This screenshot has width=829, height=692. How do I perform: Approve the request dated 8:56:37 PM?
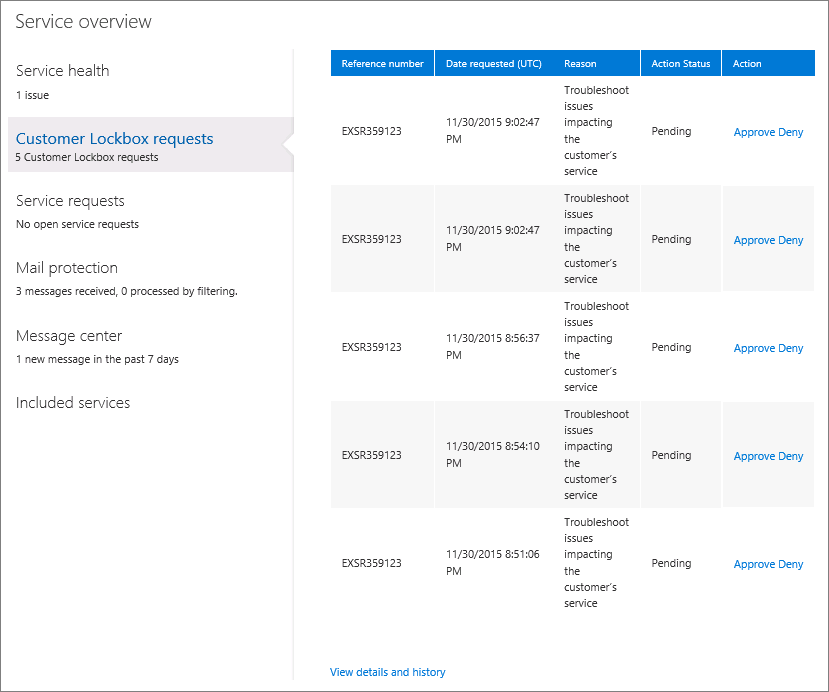click(753, 348)
